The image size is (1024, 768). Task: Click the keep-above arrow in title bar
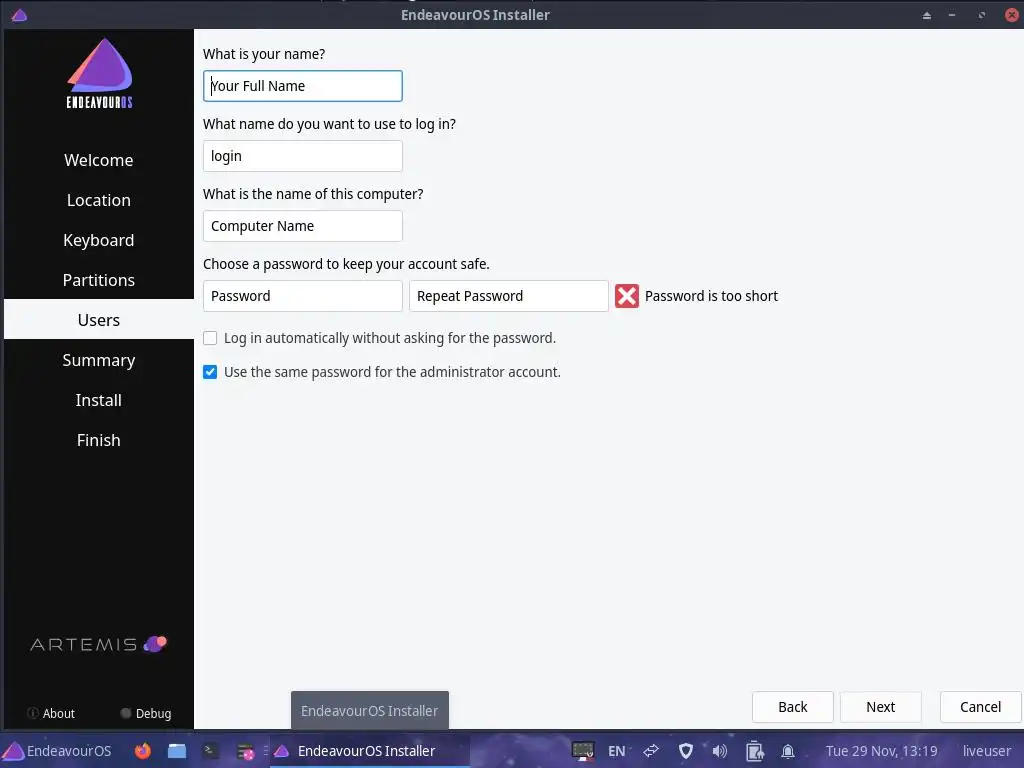(927, 15)
